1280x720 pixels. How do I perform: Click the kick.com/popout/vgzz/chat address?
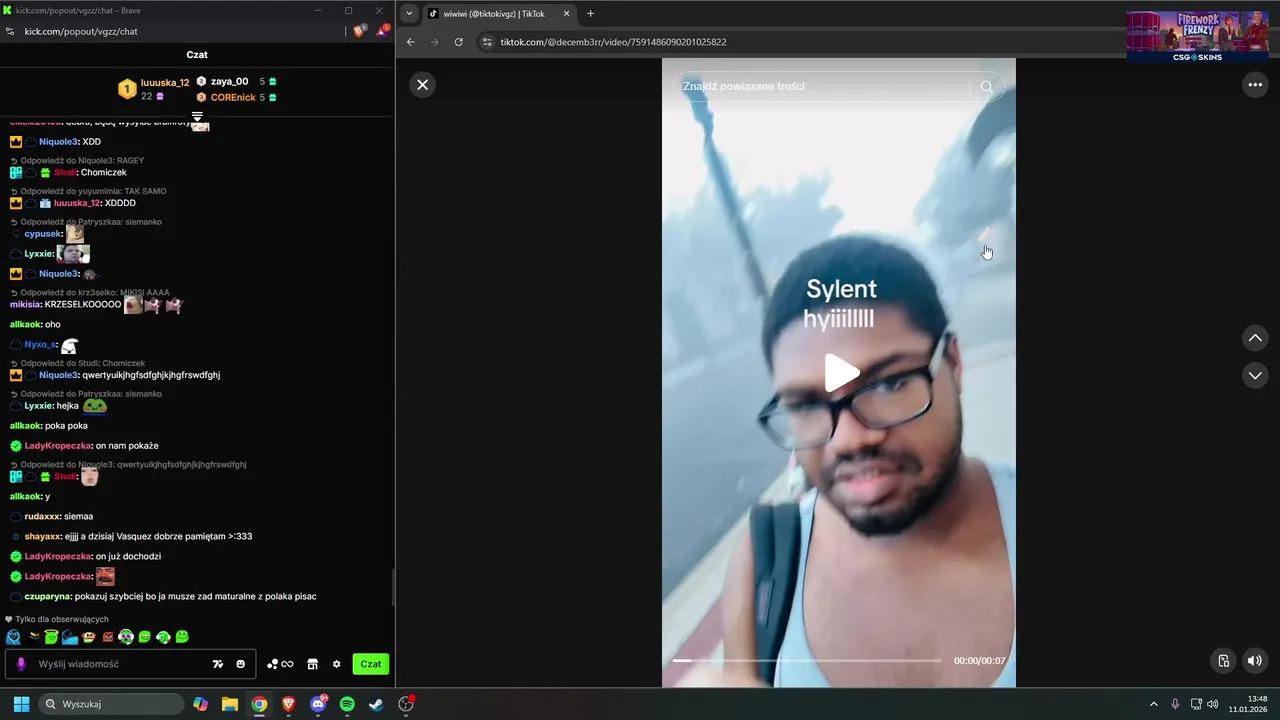point(81,31)
